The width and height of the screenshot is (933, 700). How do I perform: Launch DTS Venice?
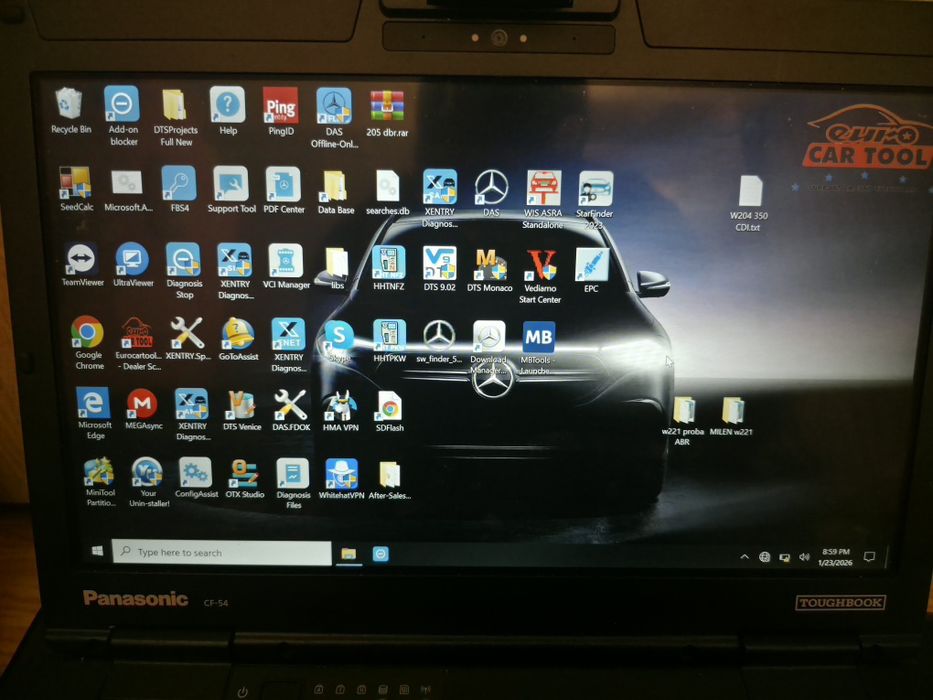pyautogui.click(x=240, y=405)
